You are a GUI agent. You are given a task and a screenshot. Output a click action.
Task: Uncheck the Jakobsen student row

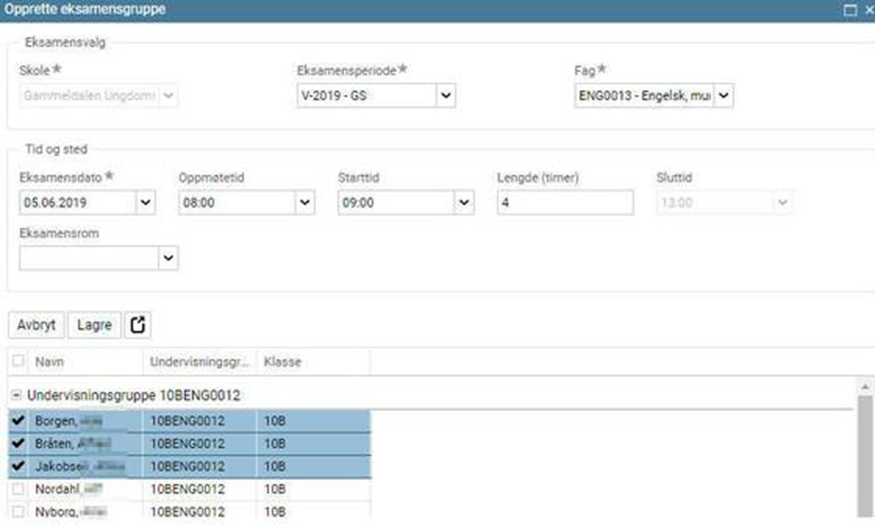(17, 466)
